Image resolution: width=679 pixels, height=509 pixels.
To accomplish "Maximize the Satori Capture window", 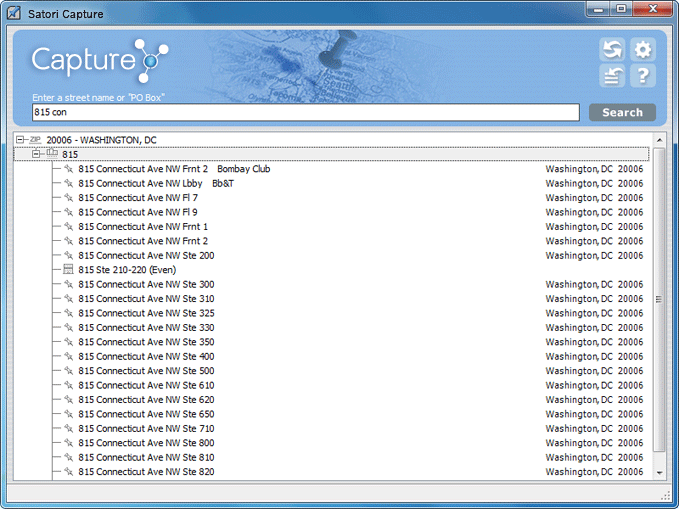I will point(621,9).
